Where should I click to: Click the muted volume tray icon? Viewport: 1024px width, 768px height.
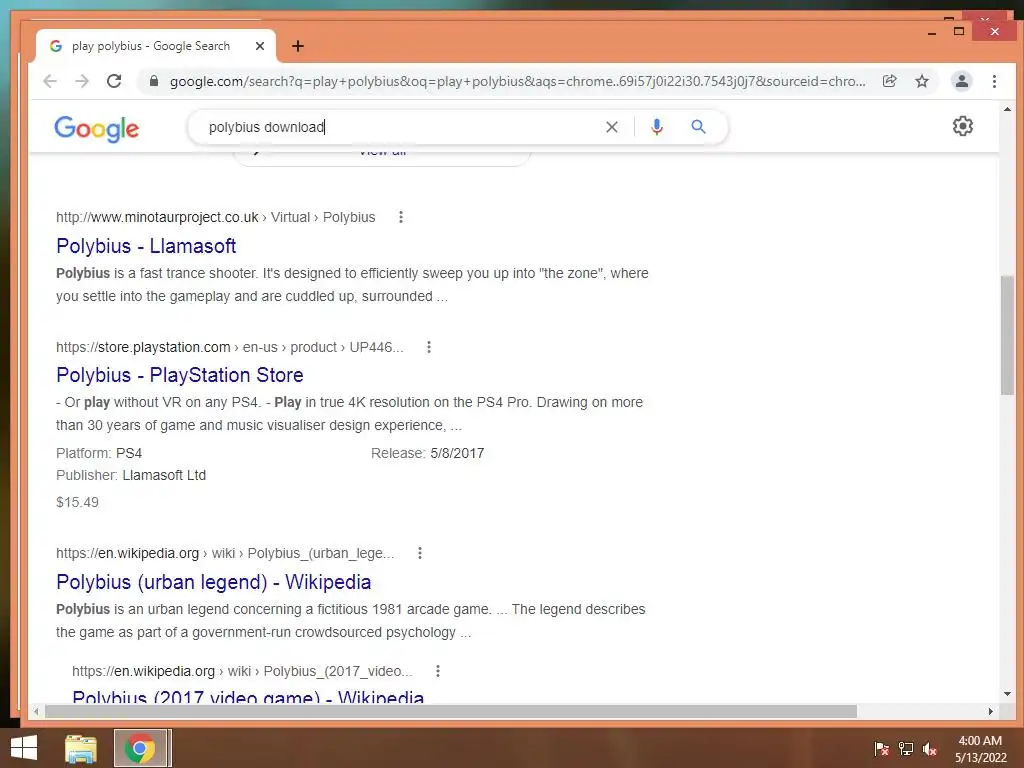coord(930,749)
